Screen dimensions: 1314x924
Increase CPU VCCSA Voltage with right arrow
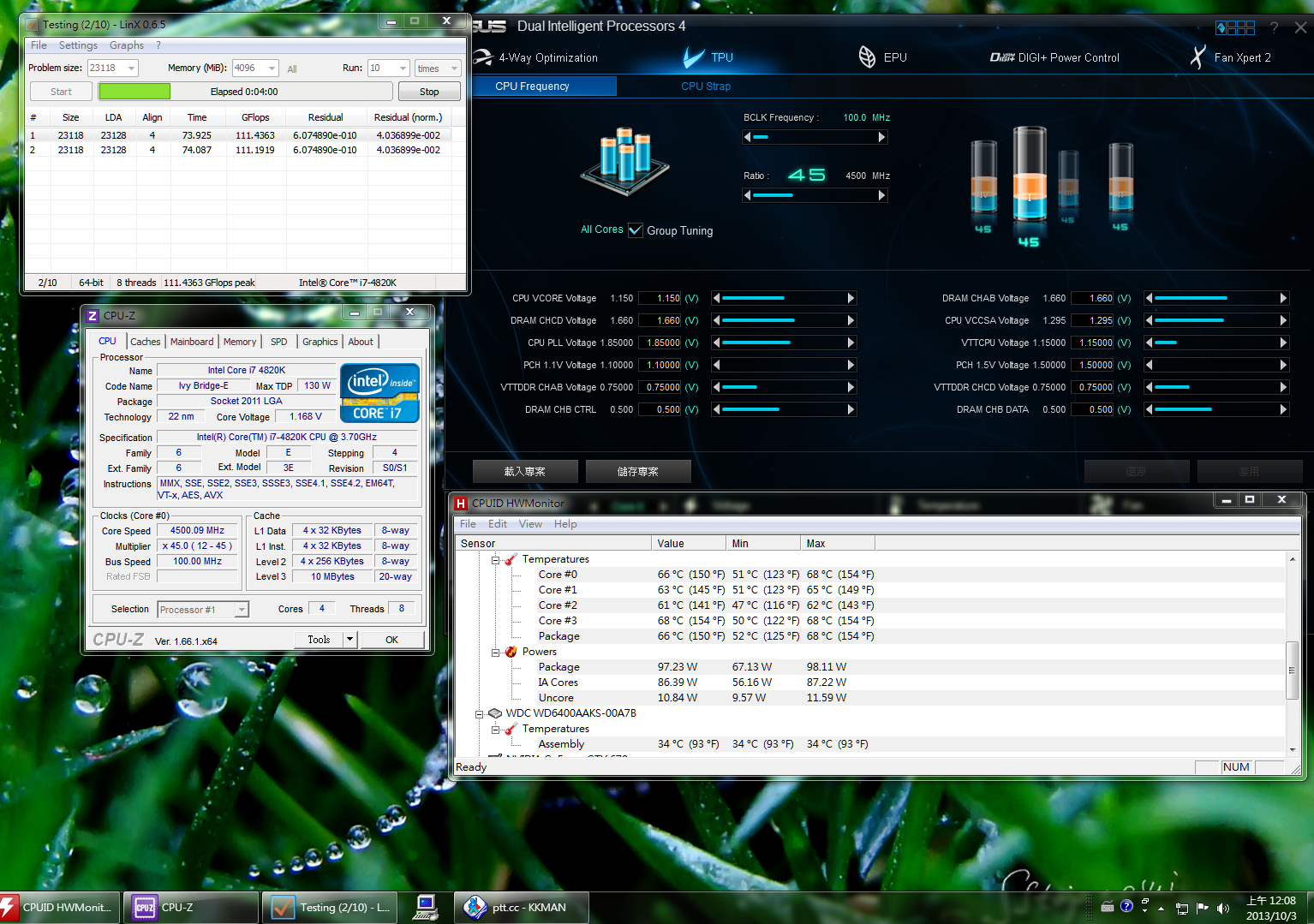point(1284,320)
